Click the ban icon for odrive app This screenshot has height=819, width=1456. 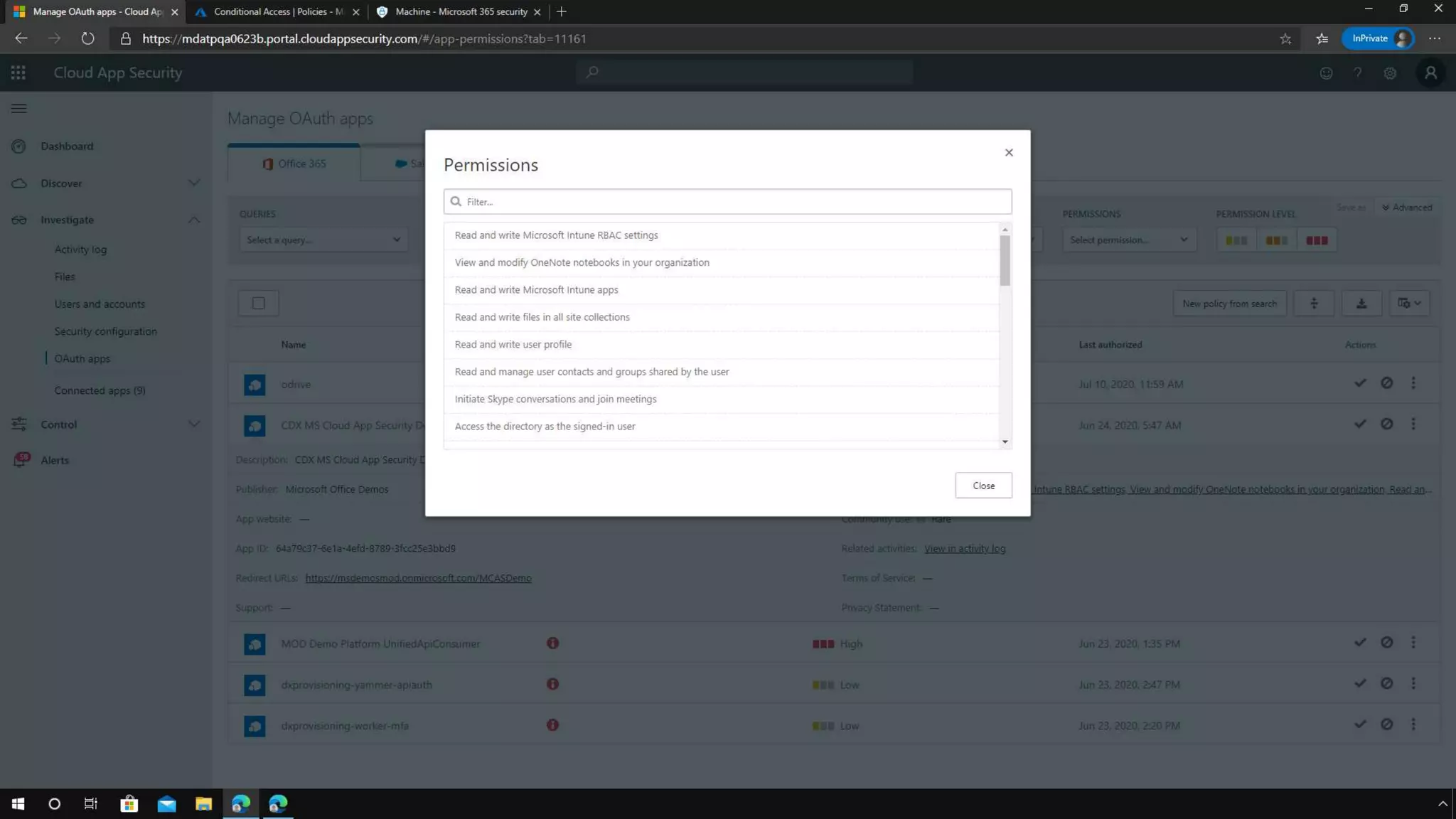pyautogui.click(x=1386, y=383)
